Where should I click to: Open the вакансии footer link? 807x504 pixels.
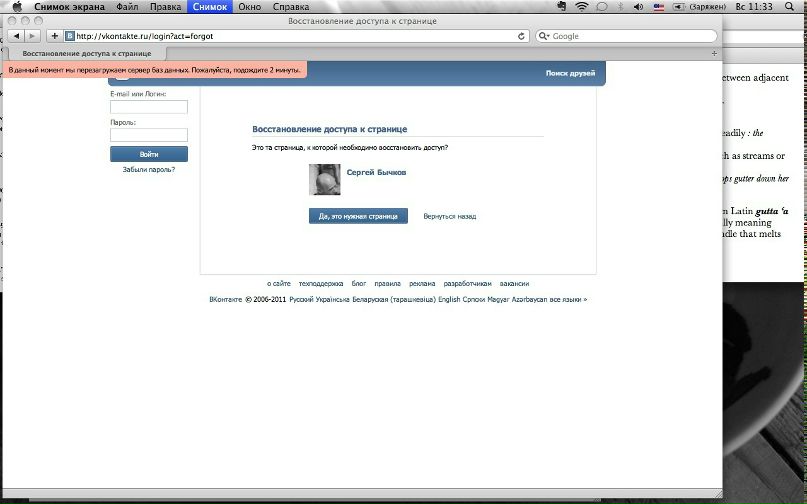(x=514, y=284)
